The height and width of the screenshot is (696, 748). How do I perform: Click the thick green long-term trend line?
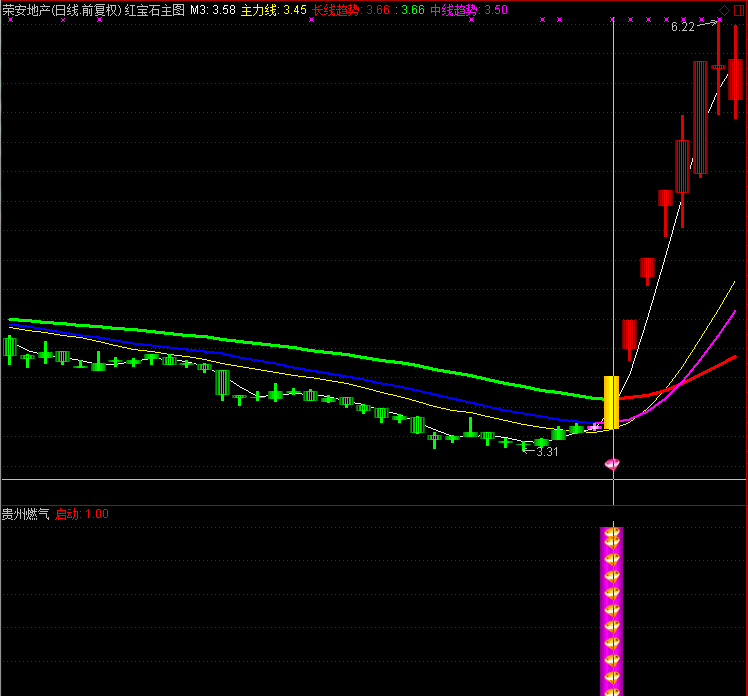point(300,348)
